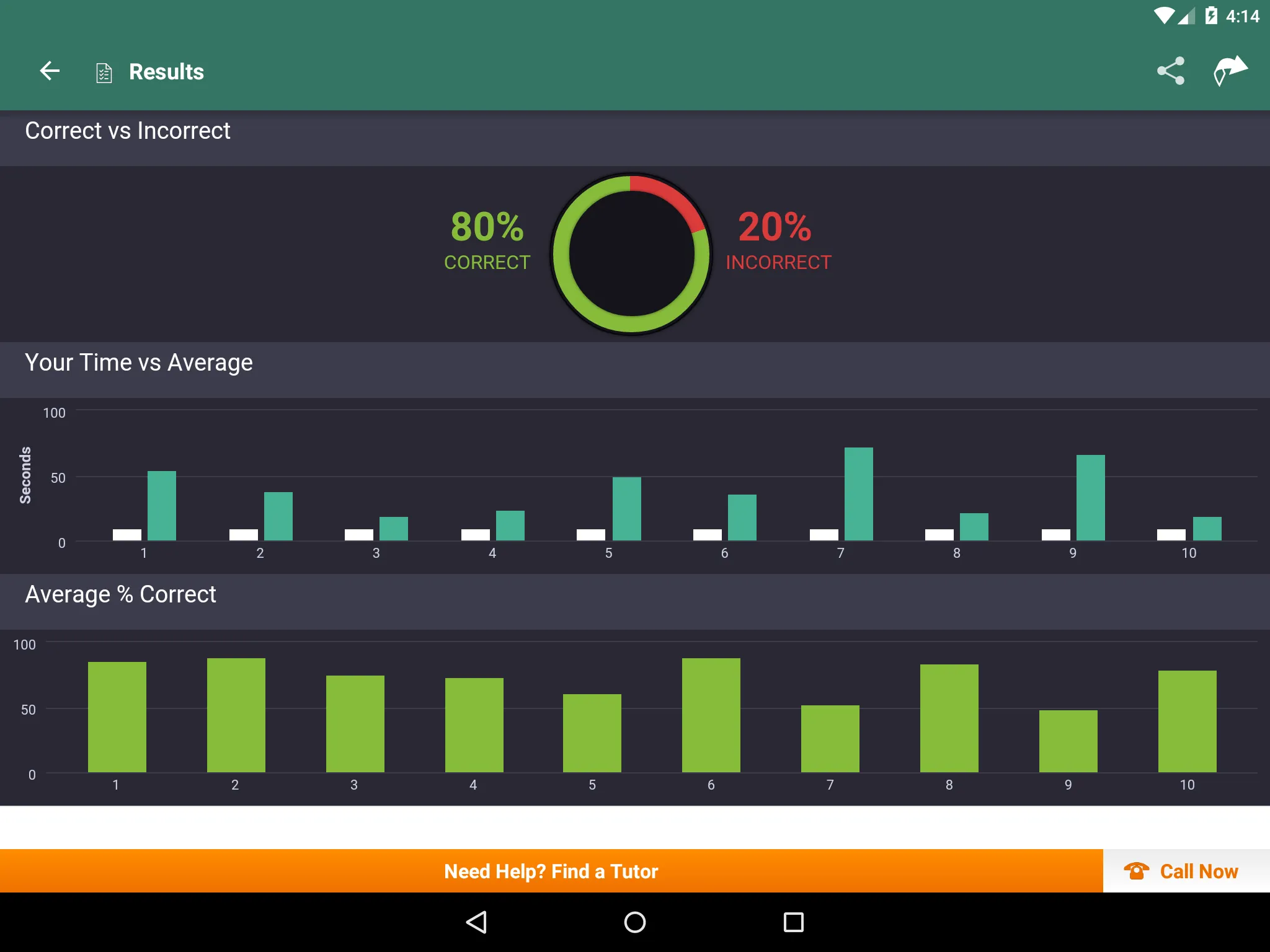
Task: Tap the white time bar for question 10
Action: click(1171, 535)
